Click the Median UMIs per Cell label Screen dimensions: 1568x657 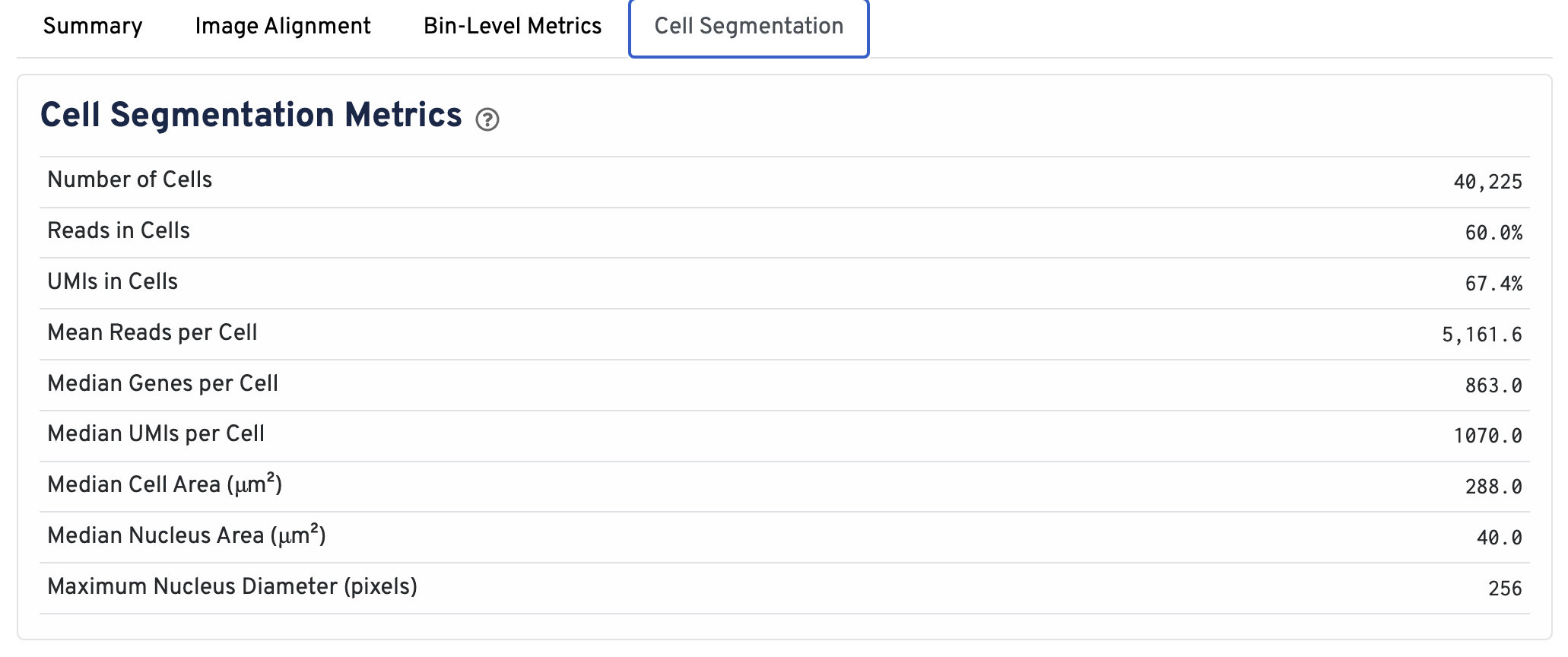point(156,434)
